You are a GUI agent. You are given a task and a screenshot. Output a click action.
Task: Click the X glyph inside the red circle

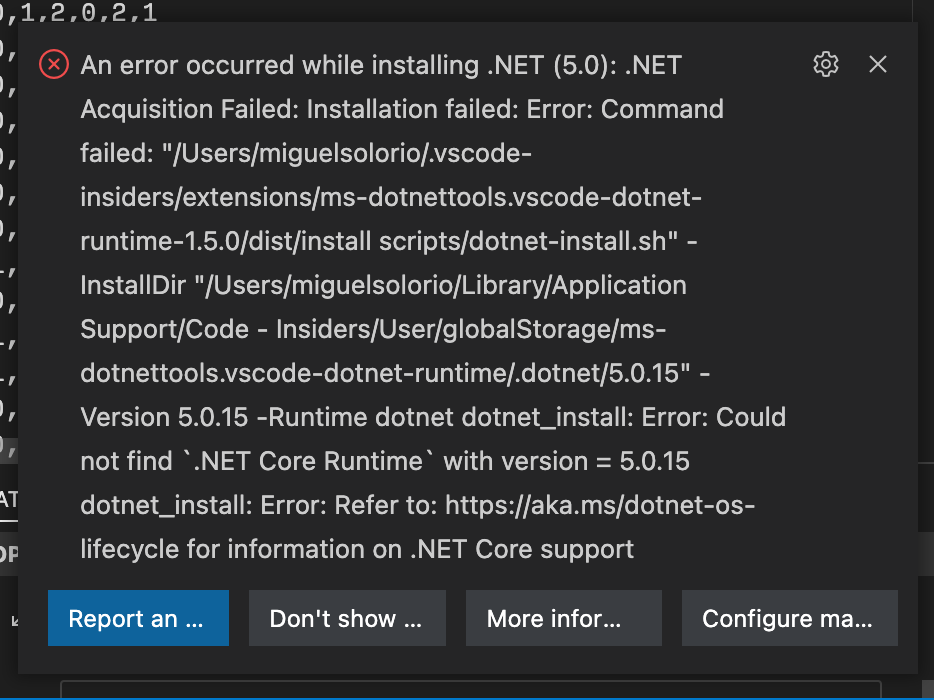click(x=53, y=64)
